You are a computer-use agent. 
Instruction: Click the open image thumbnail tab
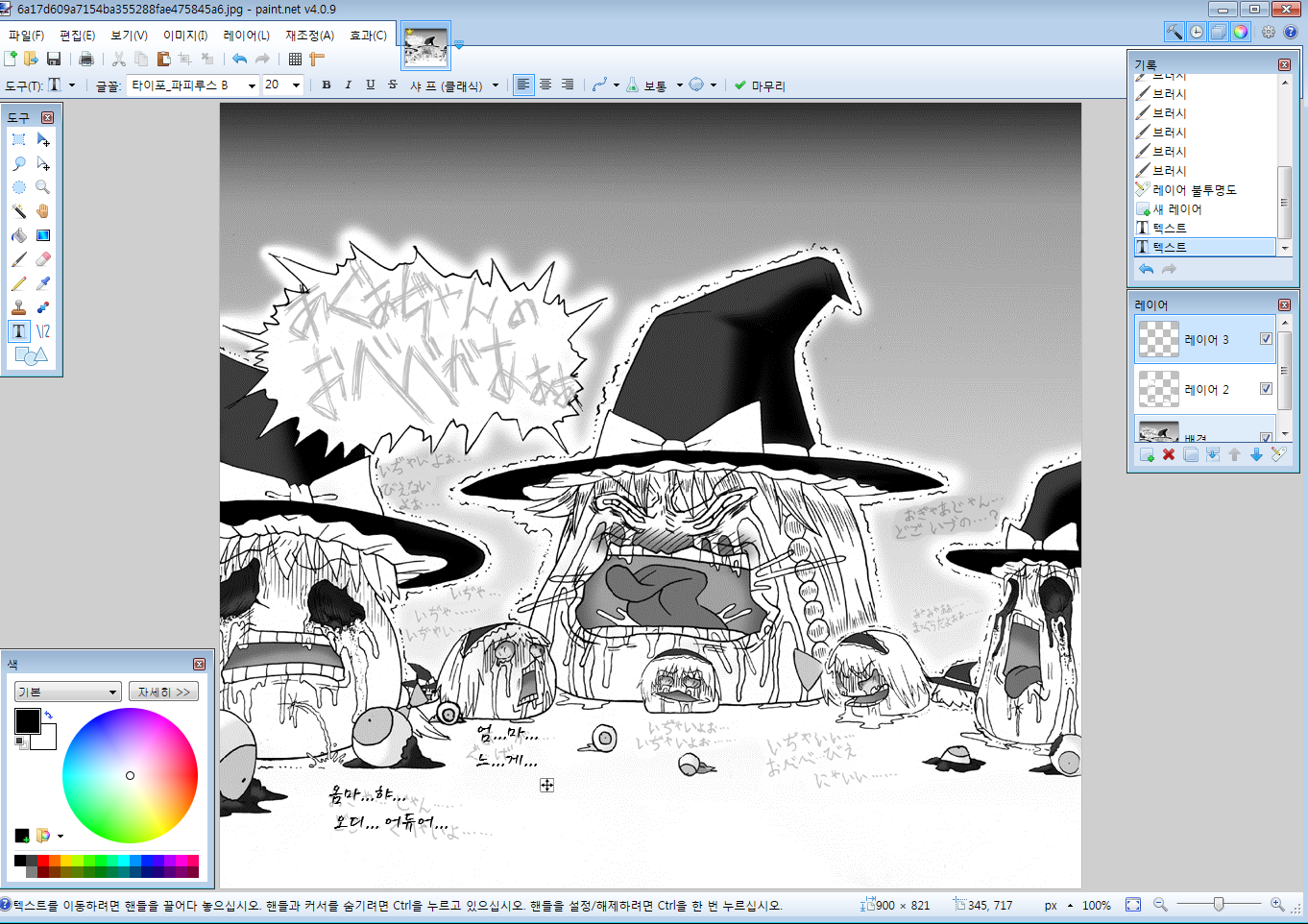[425, 45]
